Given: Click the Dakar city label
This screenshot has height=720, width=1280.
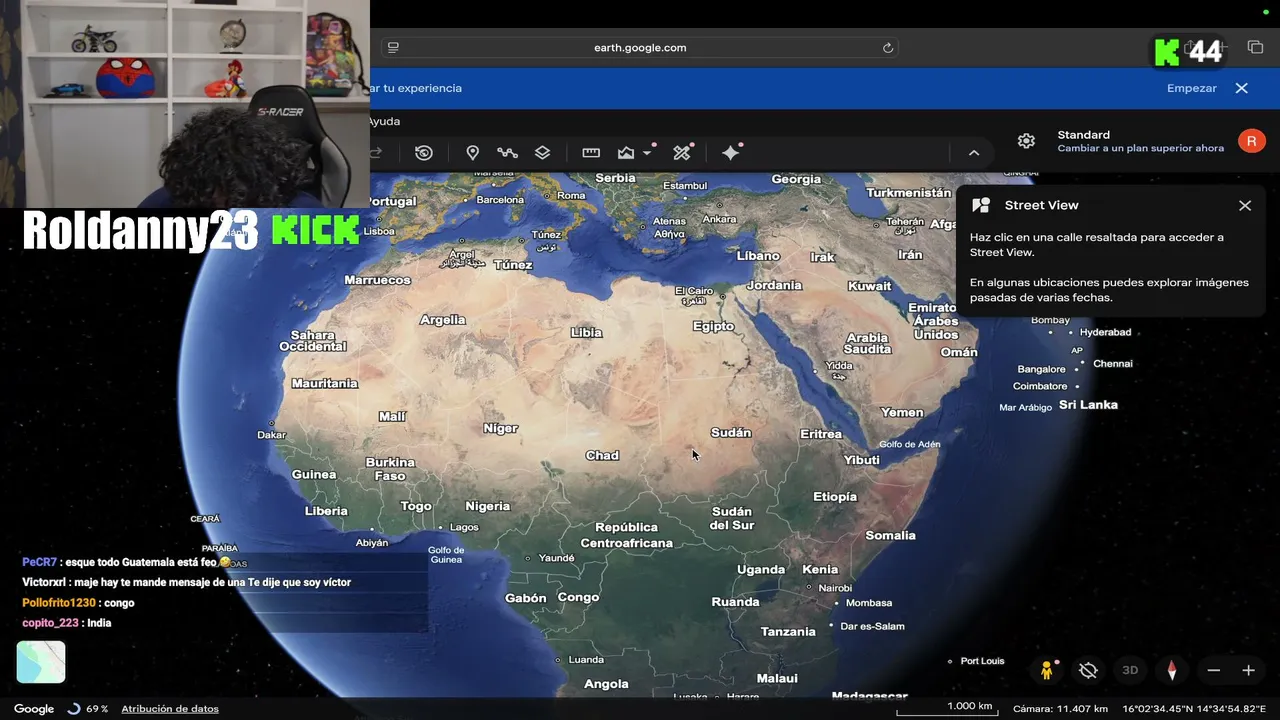Looking at the screenshot, I should click(x=271, y=435).
